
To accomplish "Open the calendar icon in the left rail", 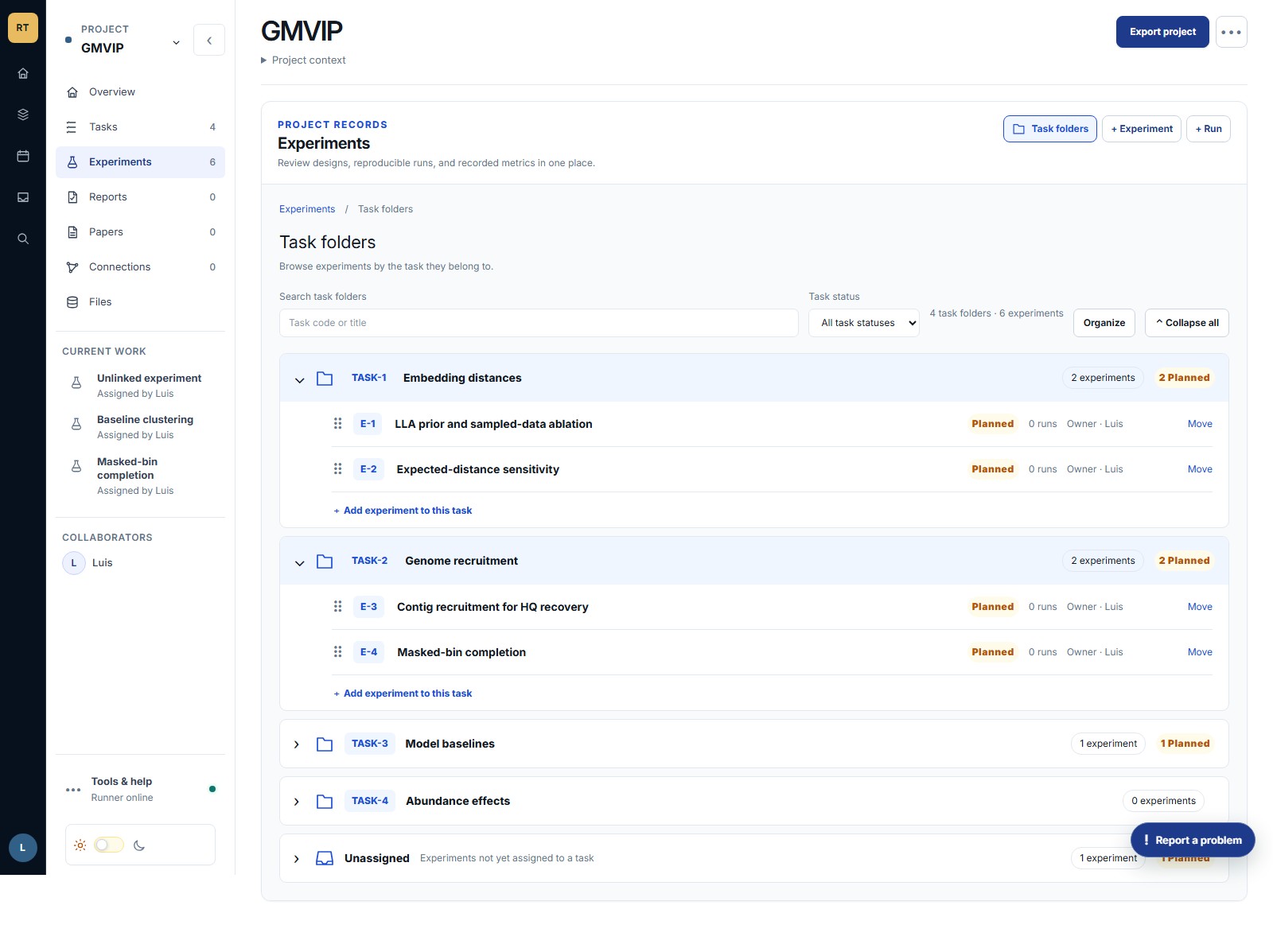I will 23,156.
